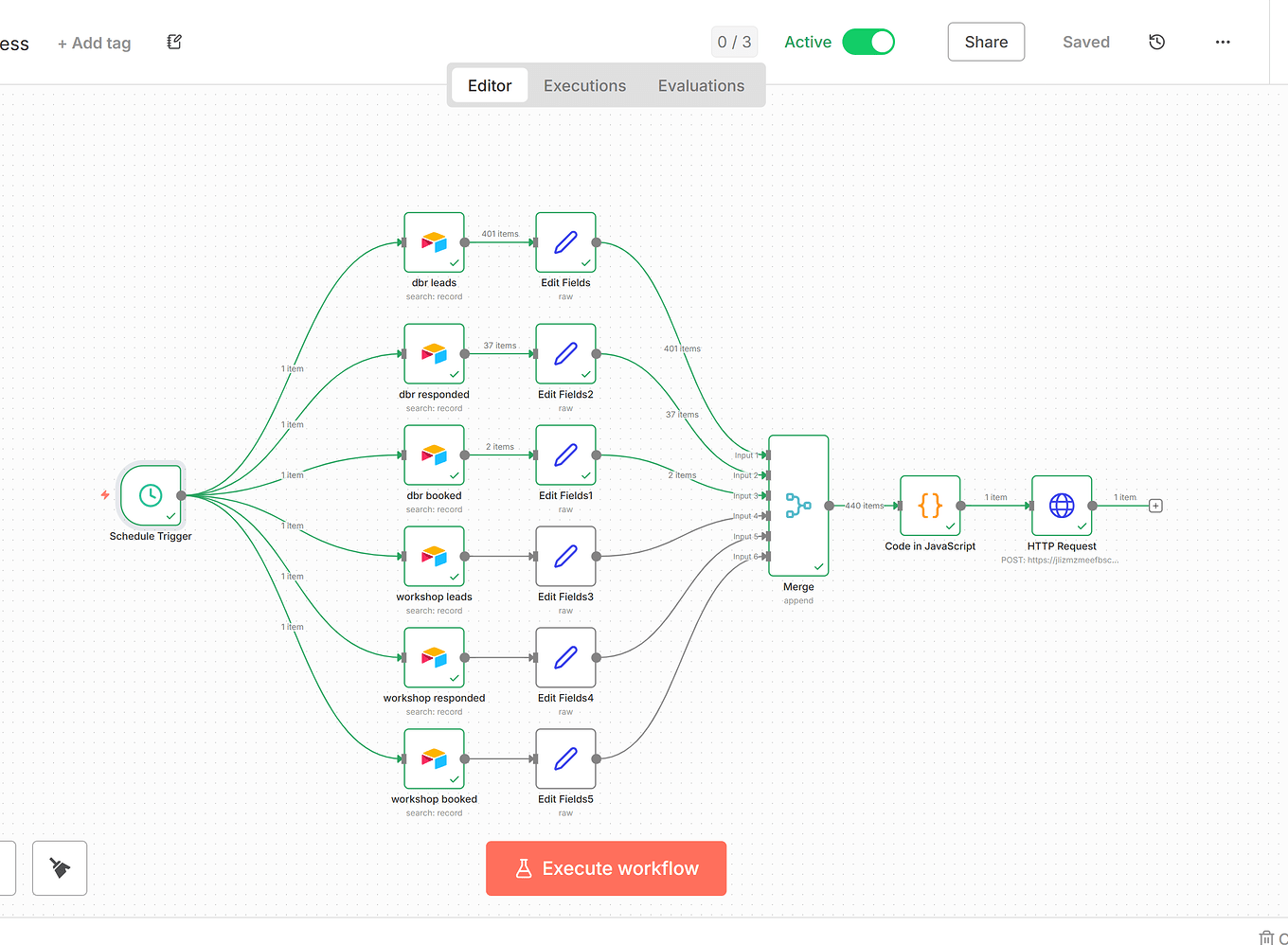Open the dbr leads Airtable node

coord(434,241)
